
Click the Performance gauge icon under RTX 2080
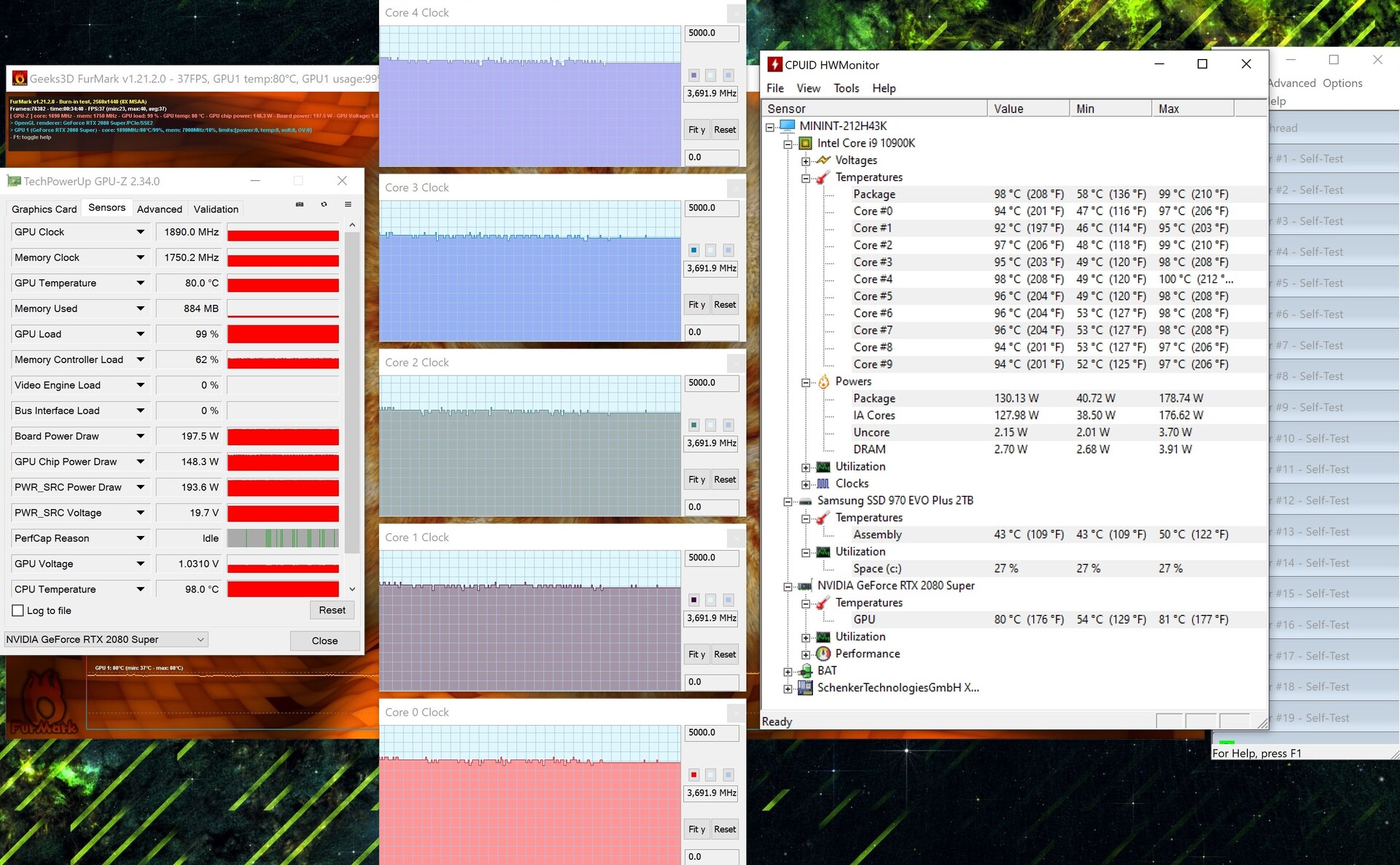coord(823,653)
